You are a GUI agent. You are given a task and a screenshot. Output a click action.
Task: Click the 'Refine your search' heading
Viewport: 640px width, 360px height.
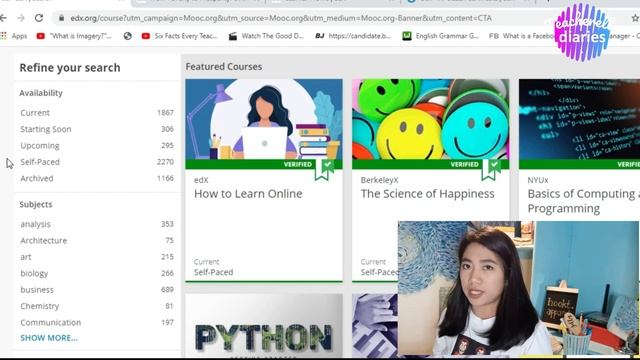click(70, 68)
